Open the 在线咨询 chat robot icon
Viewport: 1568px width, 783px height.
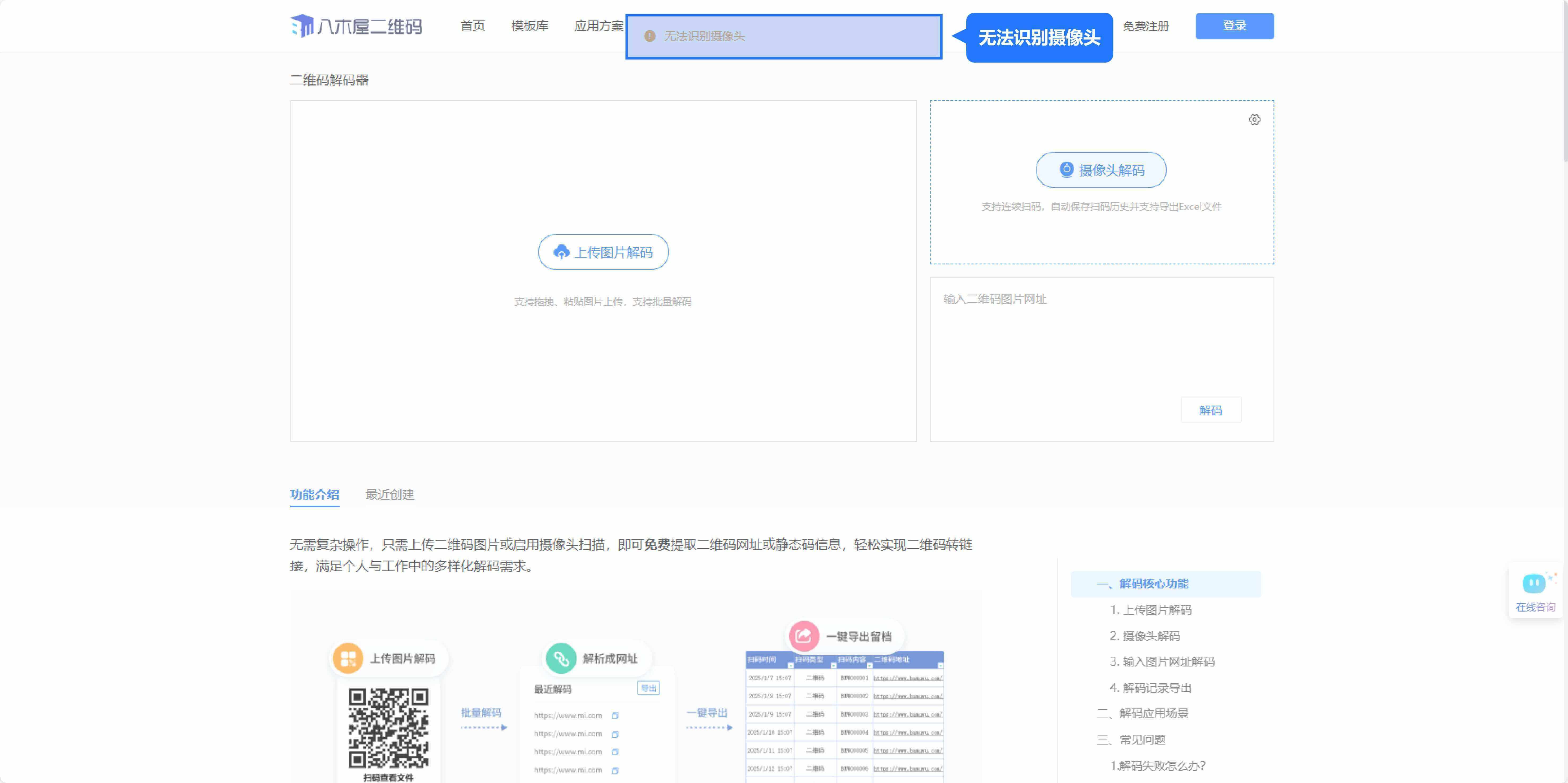pyautogui.click(x=1534, y=583)
